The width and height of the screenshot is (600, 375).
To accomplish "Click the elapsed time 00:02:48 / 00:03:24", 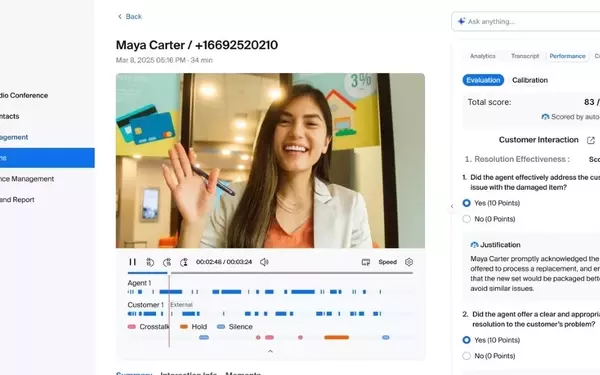I will point(224,262).
